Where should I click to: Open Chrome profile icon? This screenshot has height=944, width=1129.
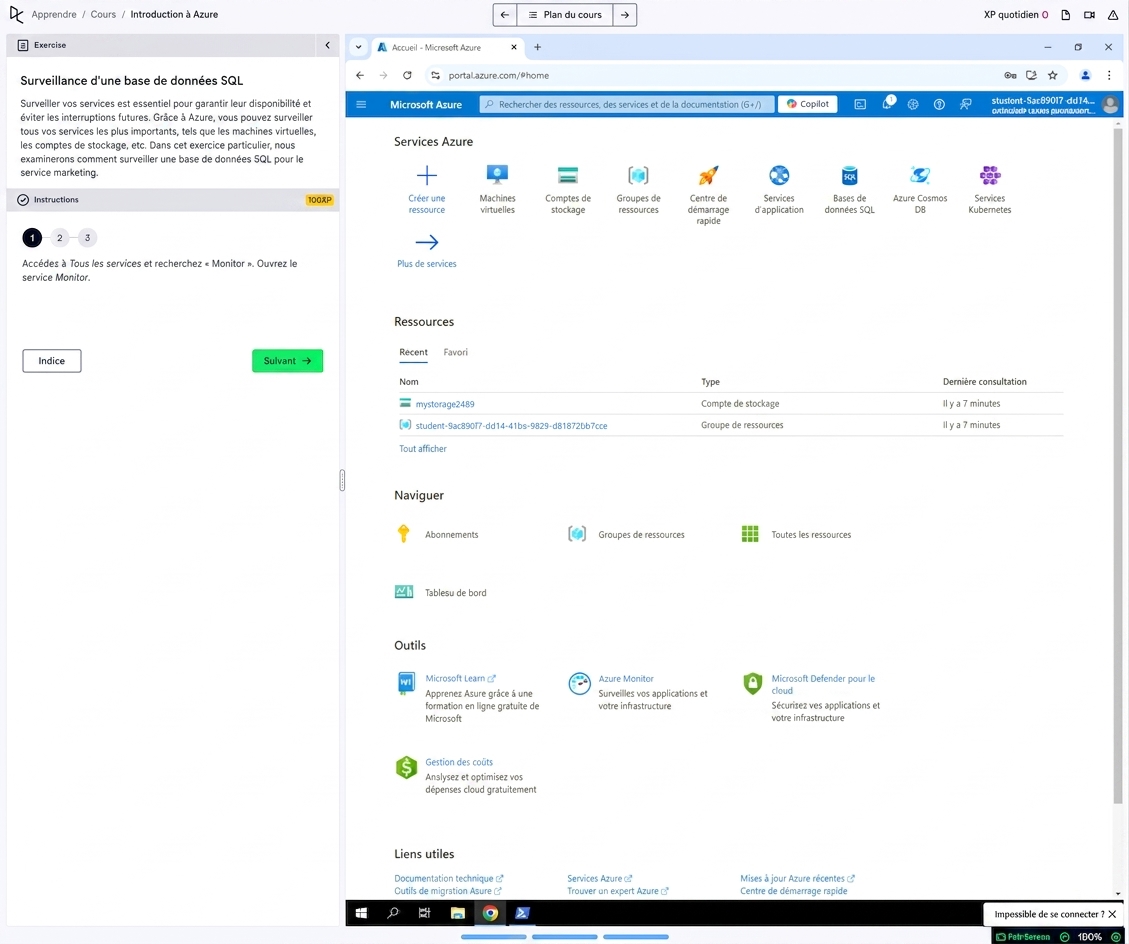(x=1085, y=75)
